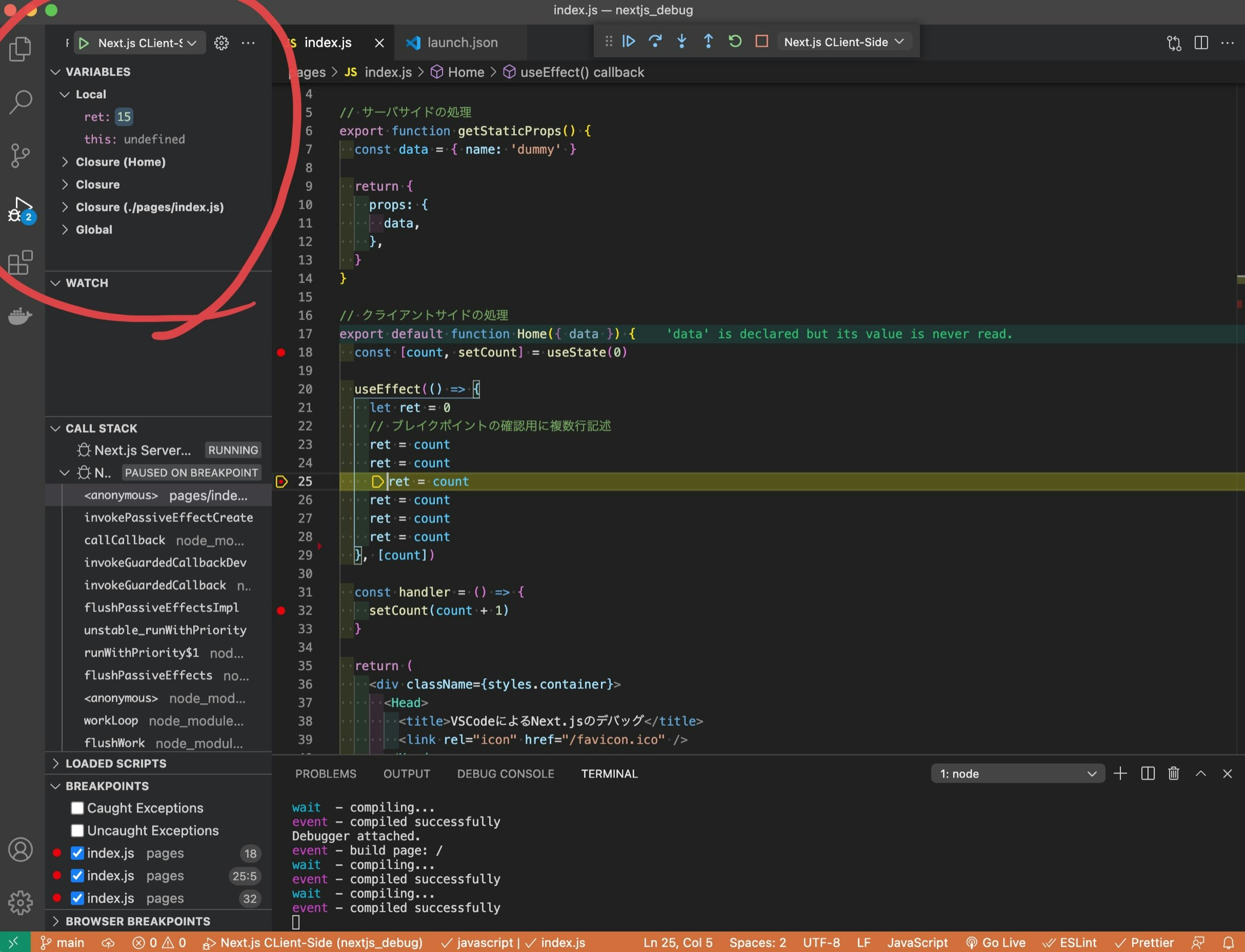Click the debug Continue button
This screenshot has height=952, width=1245.
click(x=628, y=41)
